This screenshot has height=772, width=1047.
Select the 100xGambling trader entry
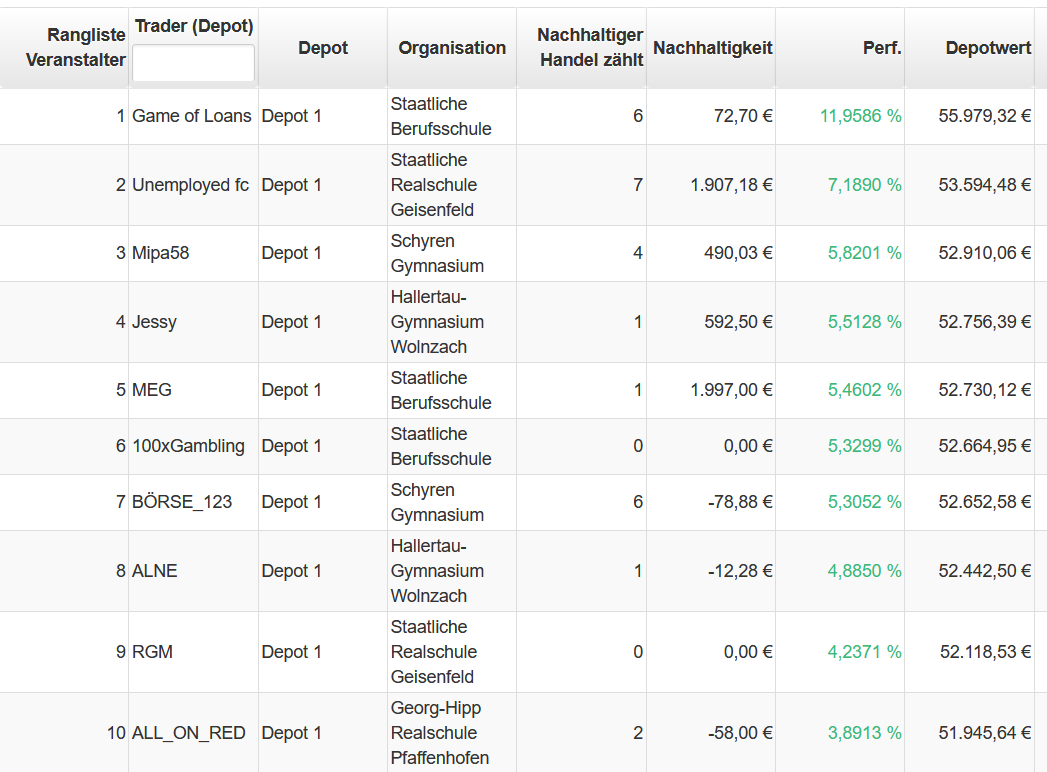[x=188, y=446]
